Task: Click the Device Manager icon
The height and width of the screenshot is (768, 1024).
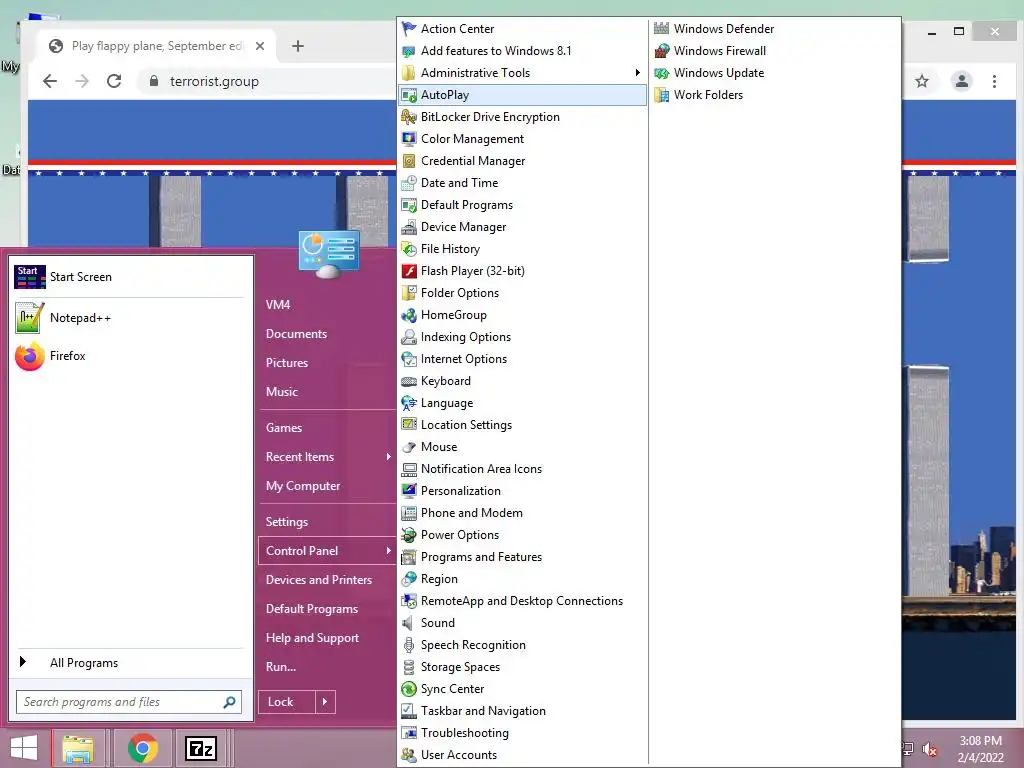Action: (409, 227)
